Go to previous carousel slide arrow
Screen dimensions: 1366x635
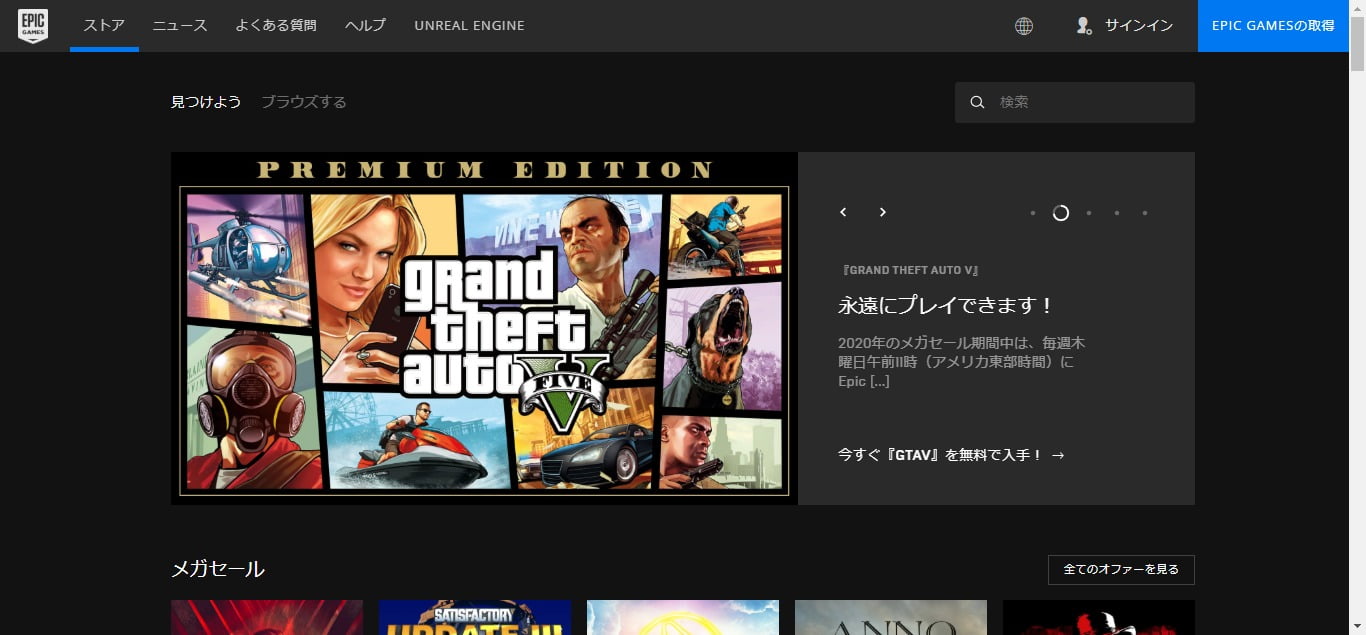point(843,212)
